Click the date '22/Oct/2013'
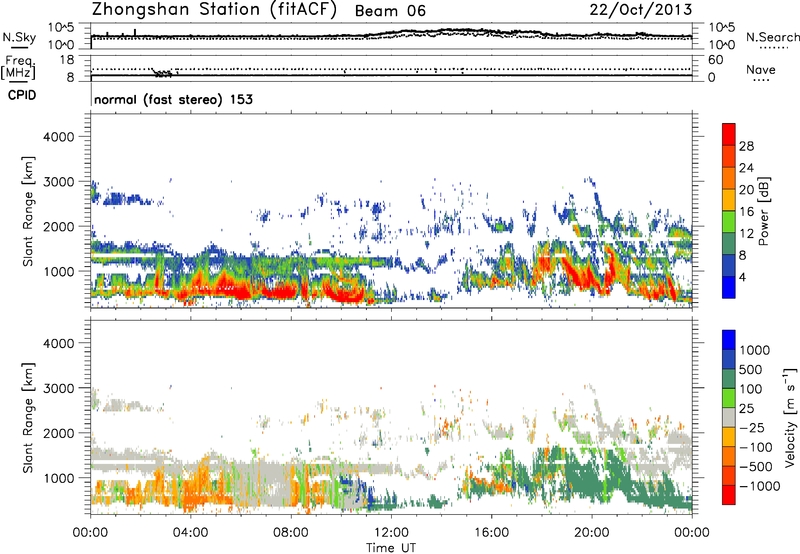800x554 pixels. (x=641, y=10)
